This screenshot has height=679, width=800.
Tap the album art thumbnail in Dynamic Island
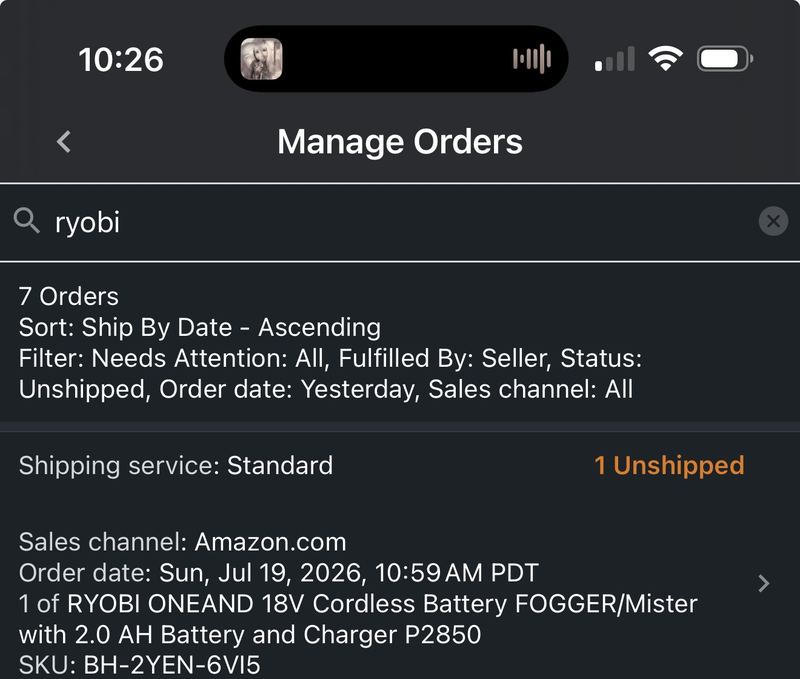(x=261, y=59)
